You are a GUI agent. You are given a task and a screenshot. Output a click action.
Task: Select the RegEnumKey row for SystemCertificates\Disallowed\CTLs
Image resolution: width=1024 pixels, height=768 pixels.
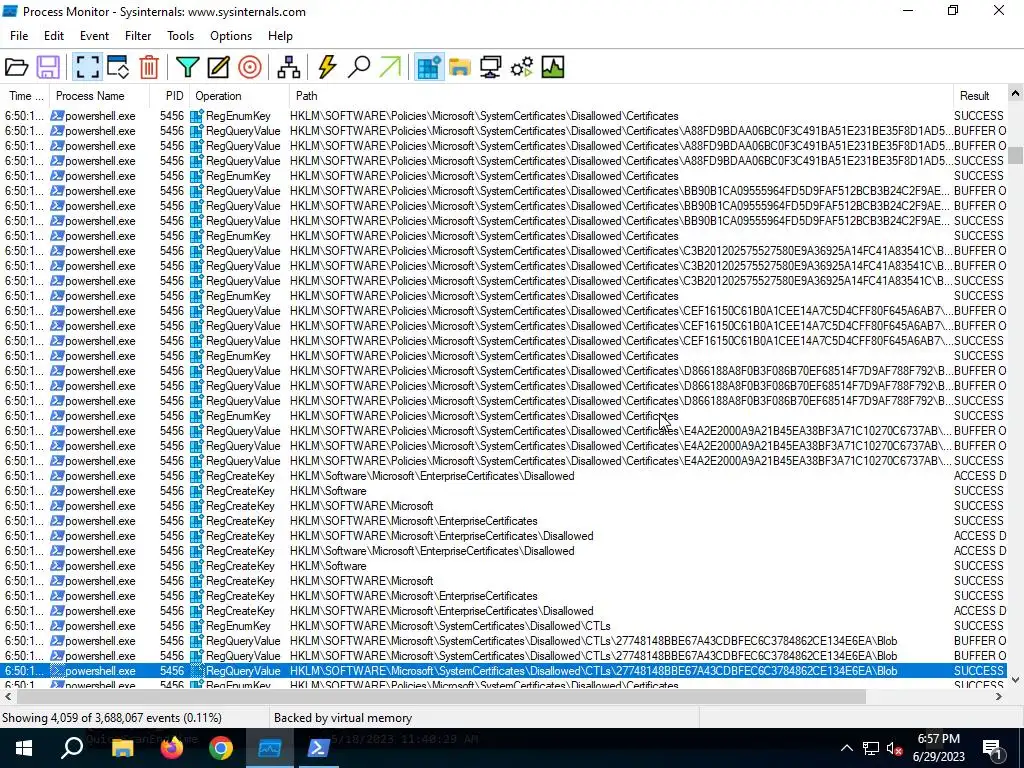(x=504, y=626)
